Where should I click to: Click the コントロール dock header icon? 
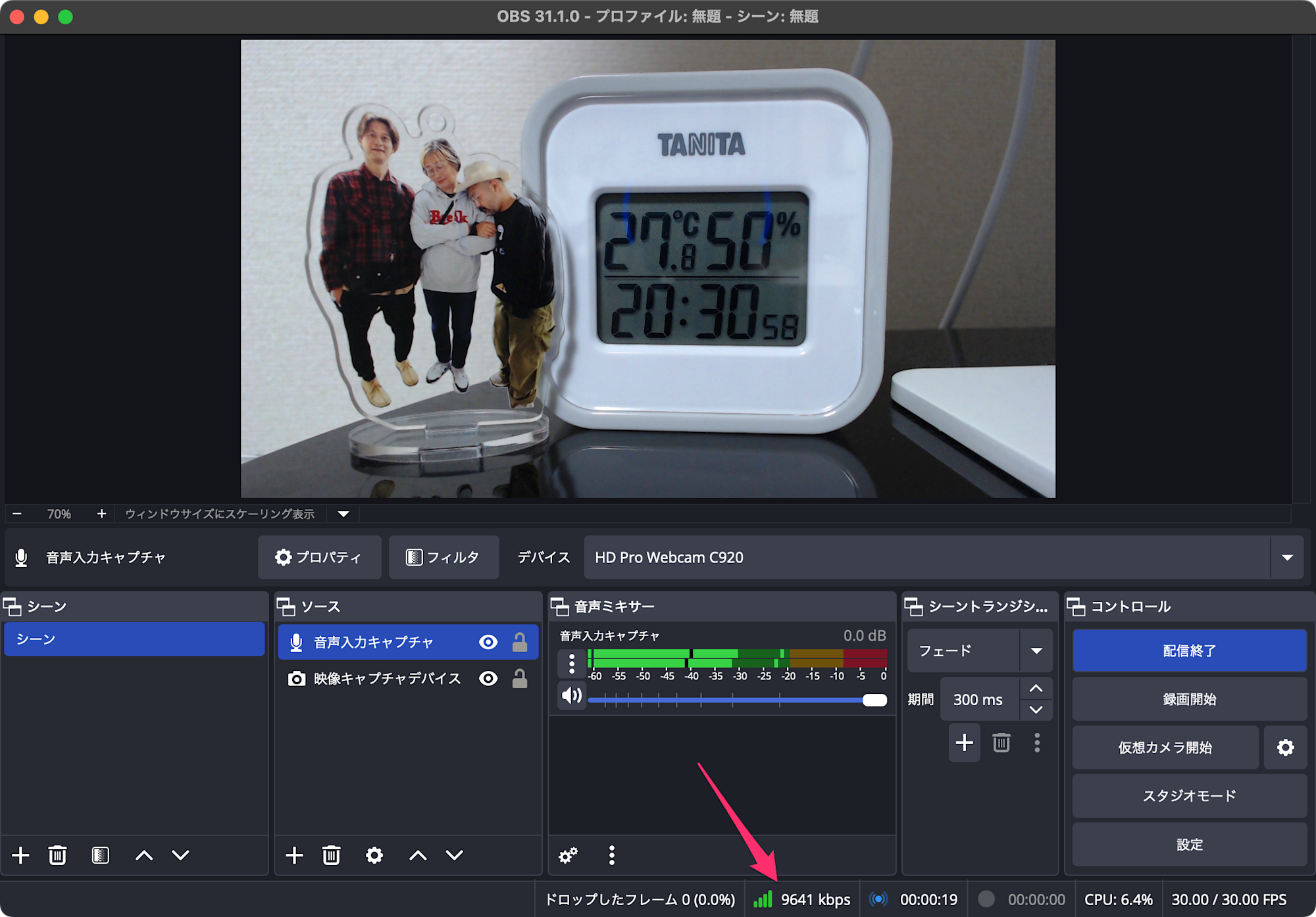point(1076,606)
